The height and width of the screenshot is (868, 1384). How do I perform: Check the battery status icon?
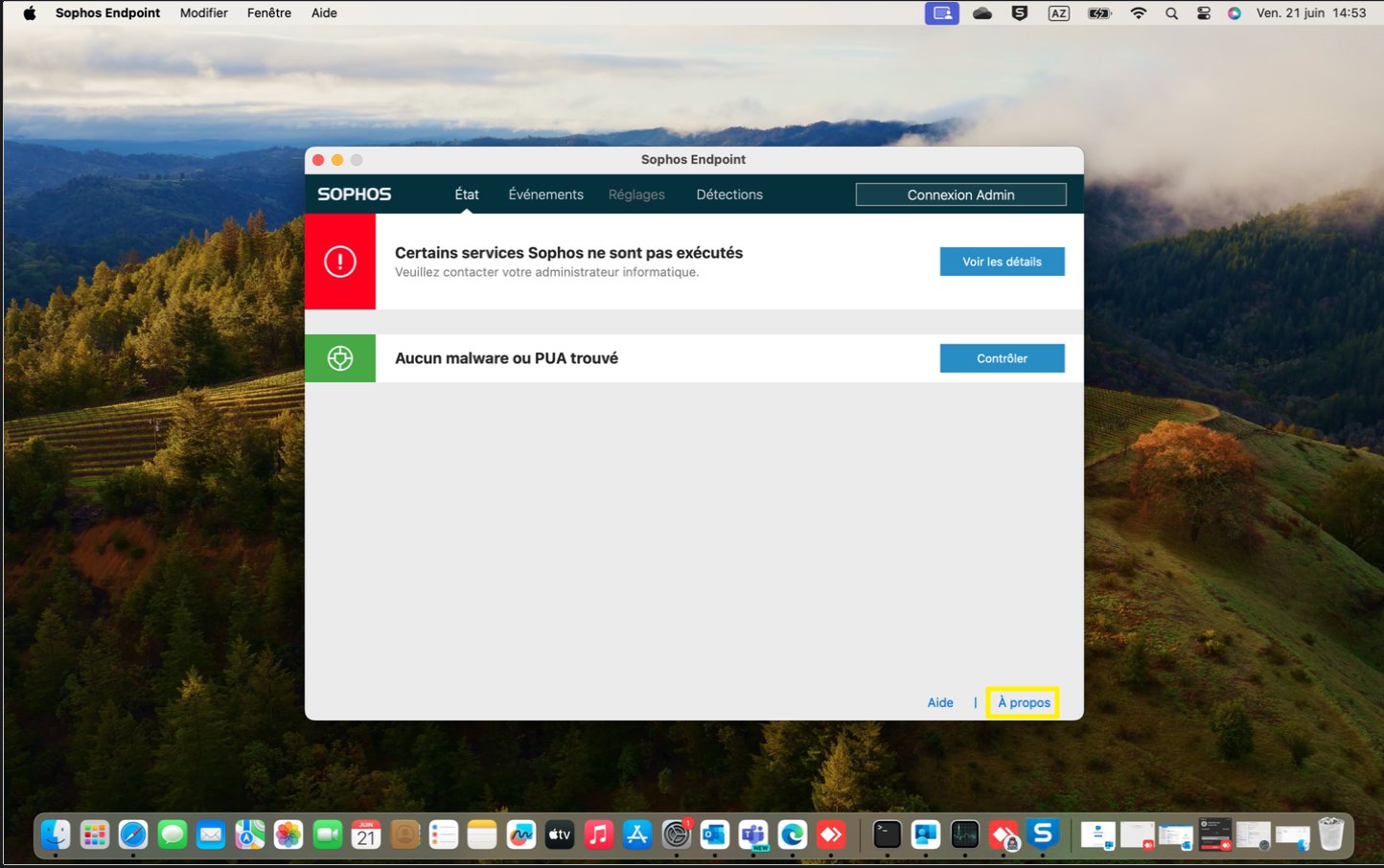(x=1099, y=13)
